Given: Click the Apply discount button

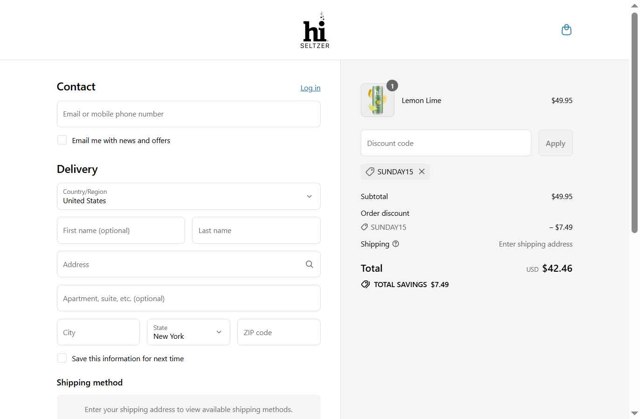Looking at the screenshot, I should click(x=555, y=143).
